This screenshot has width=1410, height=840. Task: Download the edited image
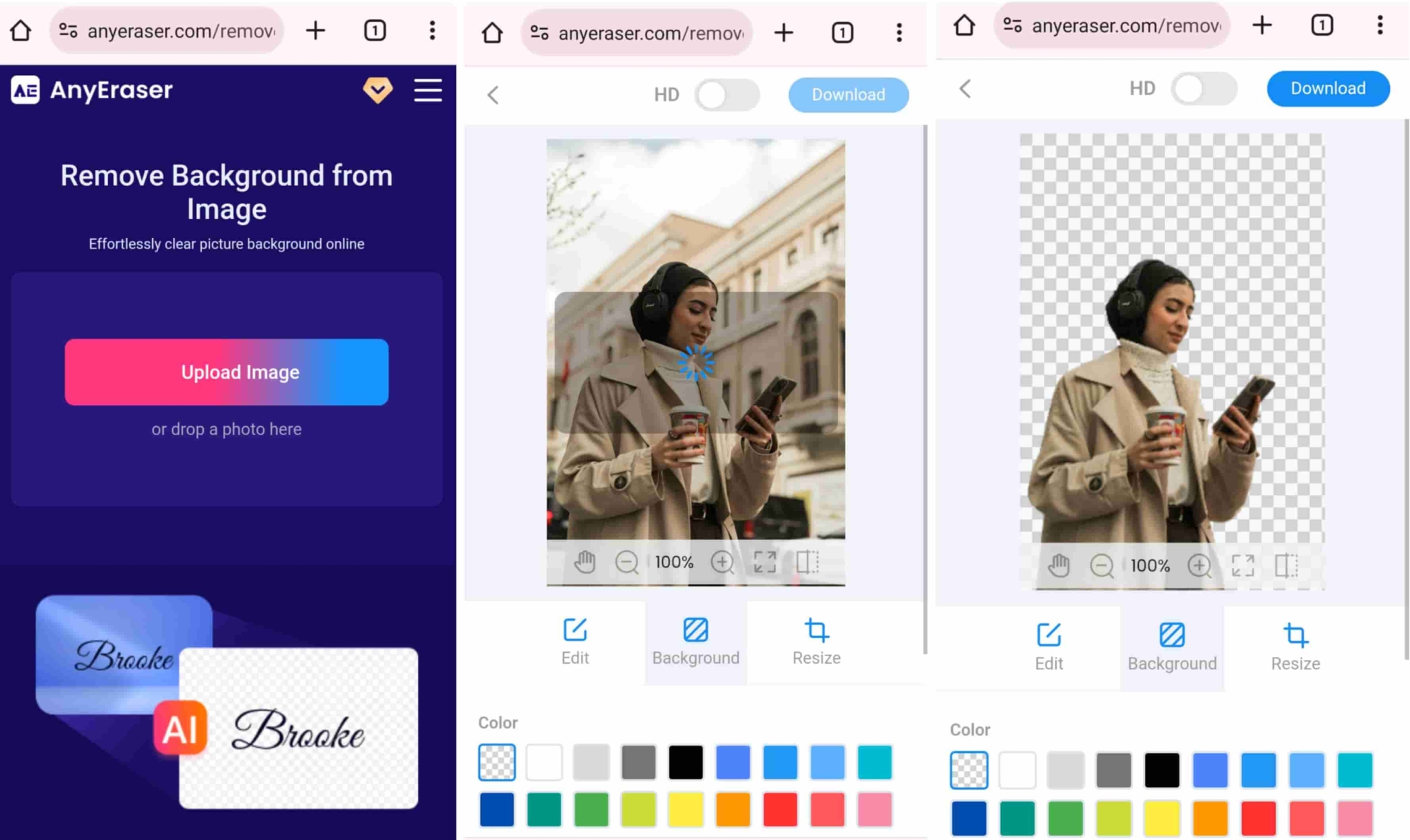[1328, 88]
